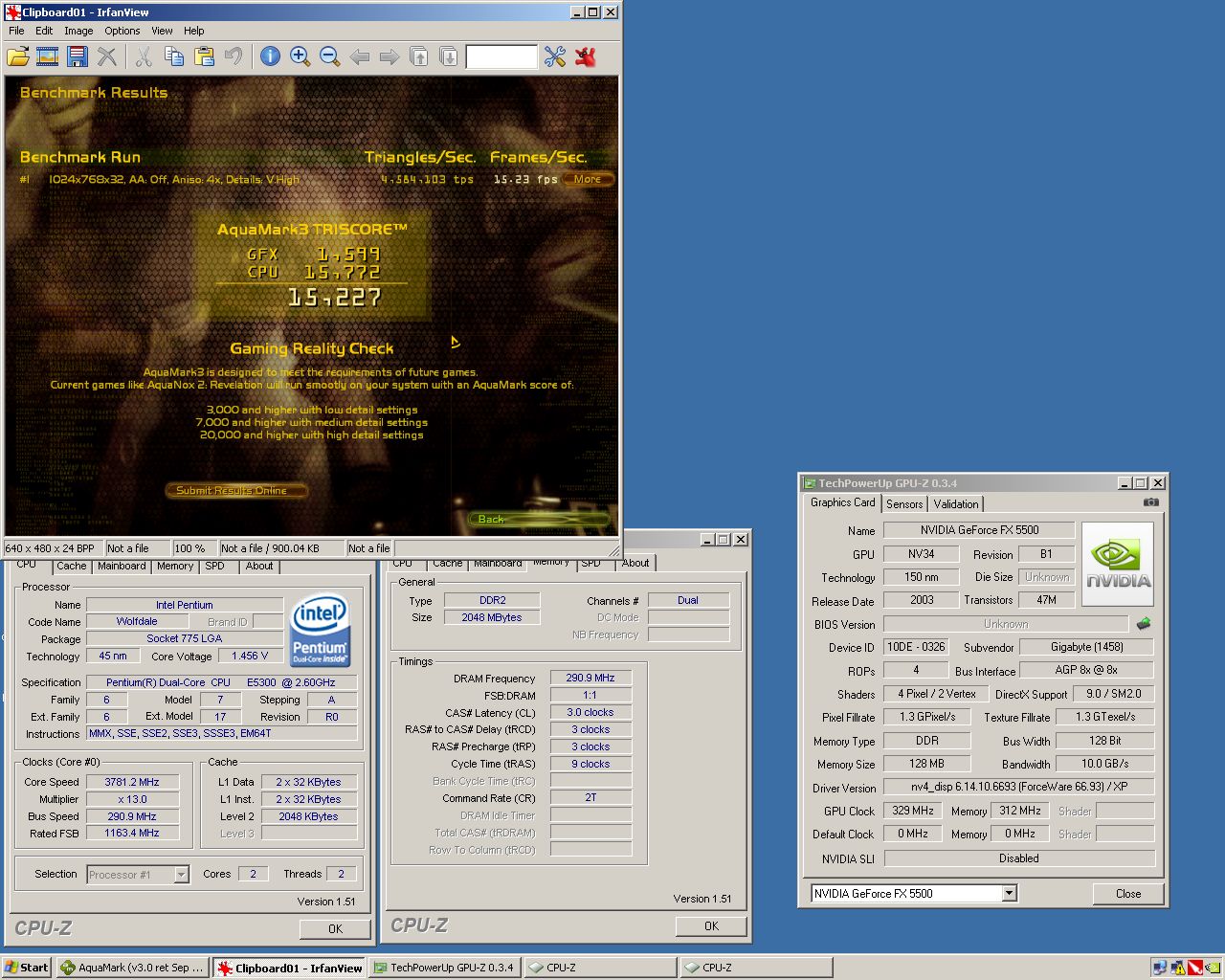Click the More button next to frames/sec
This screenshot has height=980, width=1225.
588,179
